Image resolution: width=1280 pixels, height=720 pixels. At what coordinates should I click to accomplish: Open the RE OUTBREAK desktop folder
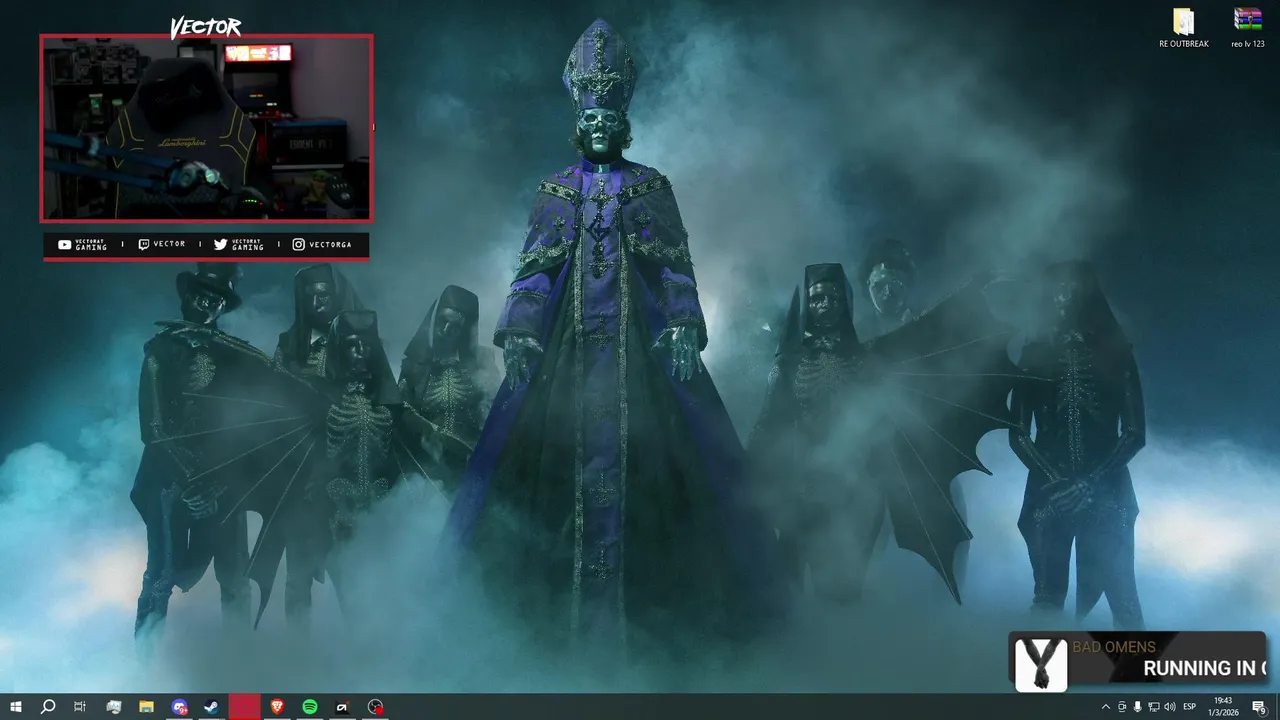tap(1184, 28)
